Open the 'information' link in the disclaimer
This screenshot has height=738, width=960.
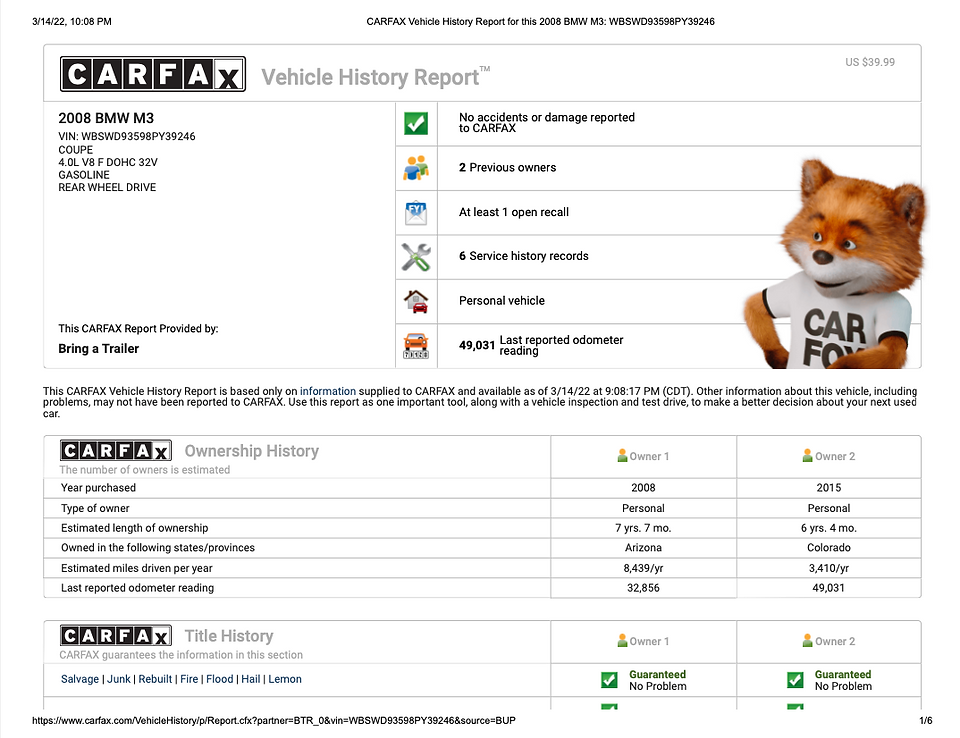pos(328,391)
